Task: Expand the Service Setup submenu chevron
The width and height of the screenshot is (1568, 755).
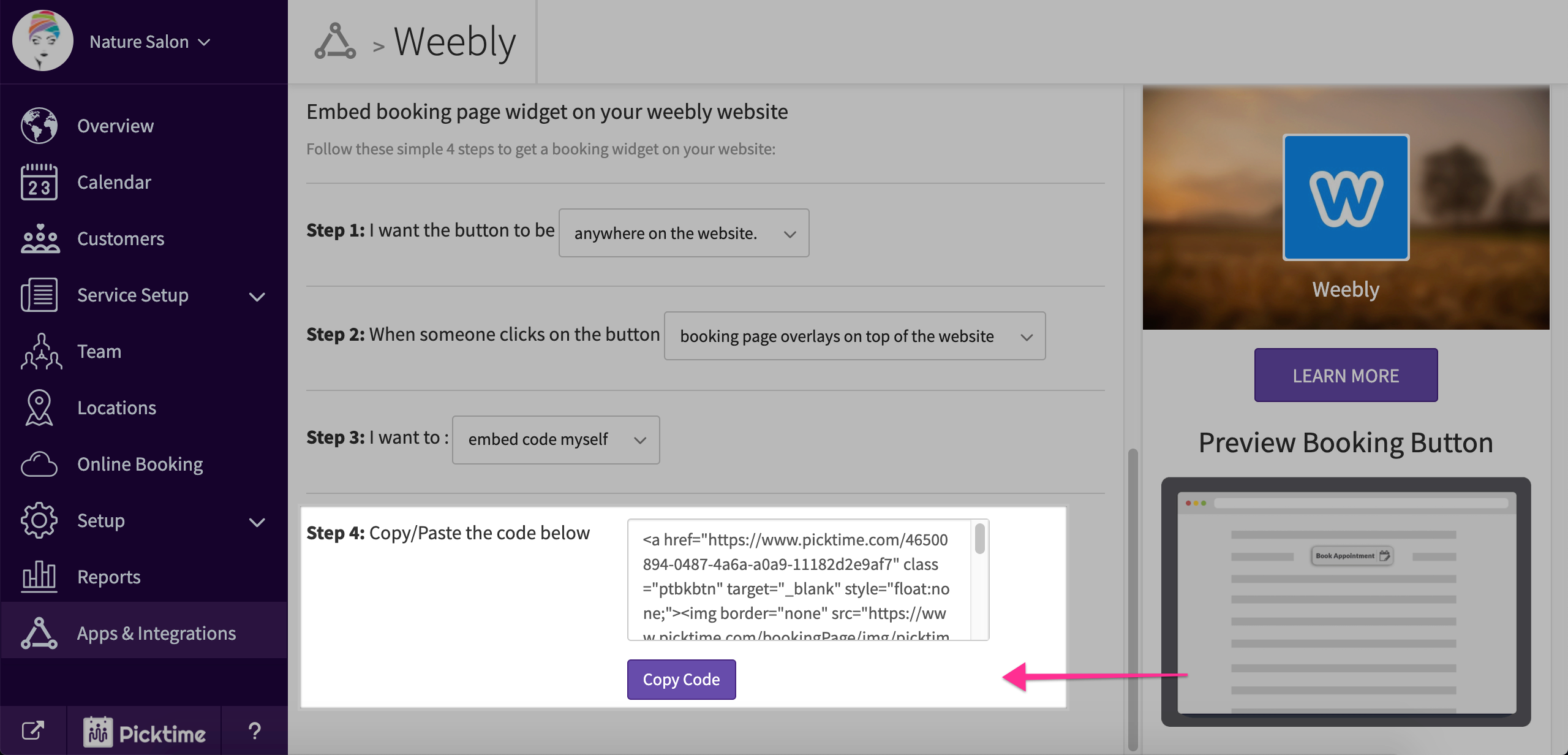Action: pyautogui.click(x=257, y=297)
